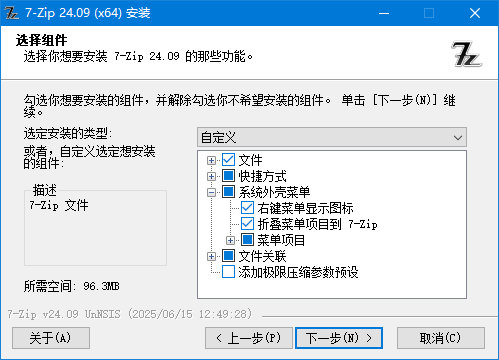
Task: Expand the 文件关联 tree node
Action: (x=211, y=256)
